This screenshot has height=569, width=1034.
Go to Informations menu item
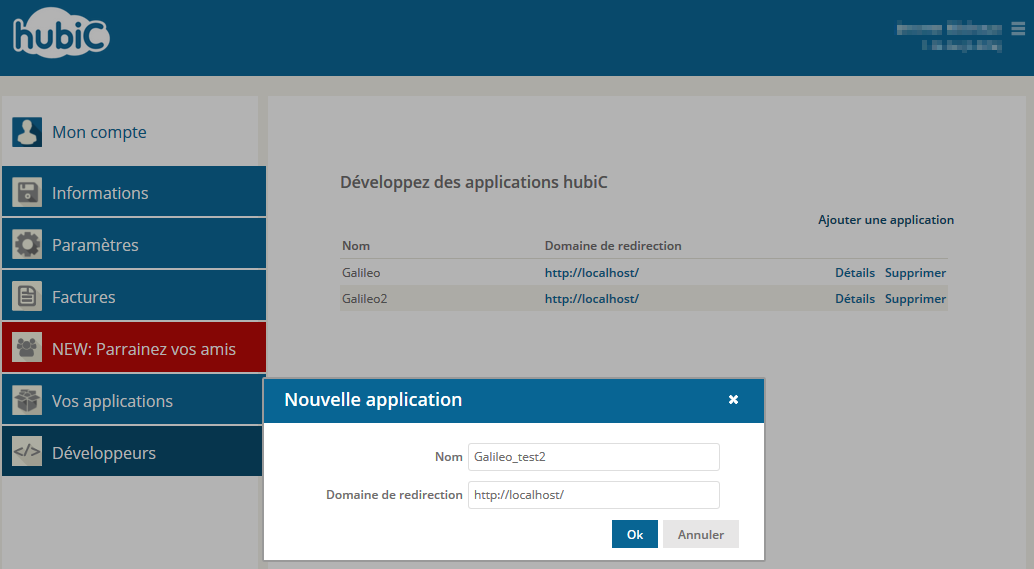(134, 191)
